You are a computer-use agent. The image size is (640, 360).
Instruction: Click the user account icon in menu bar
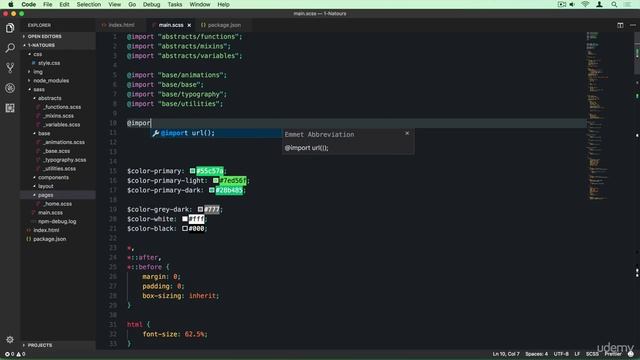tap(599, 4)
